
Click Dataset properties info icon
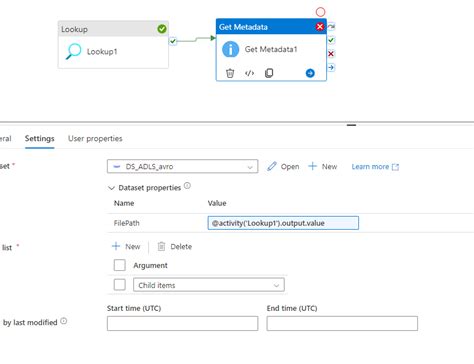pos(187,186)
